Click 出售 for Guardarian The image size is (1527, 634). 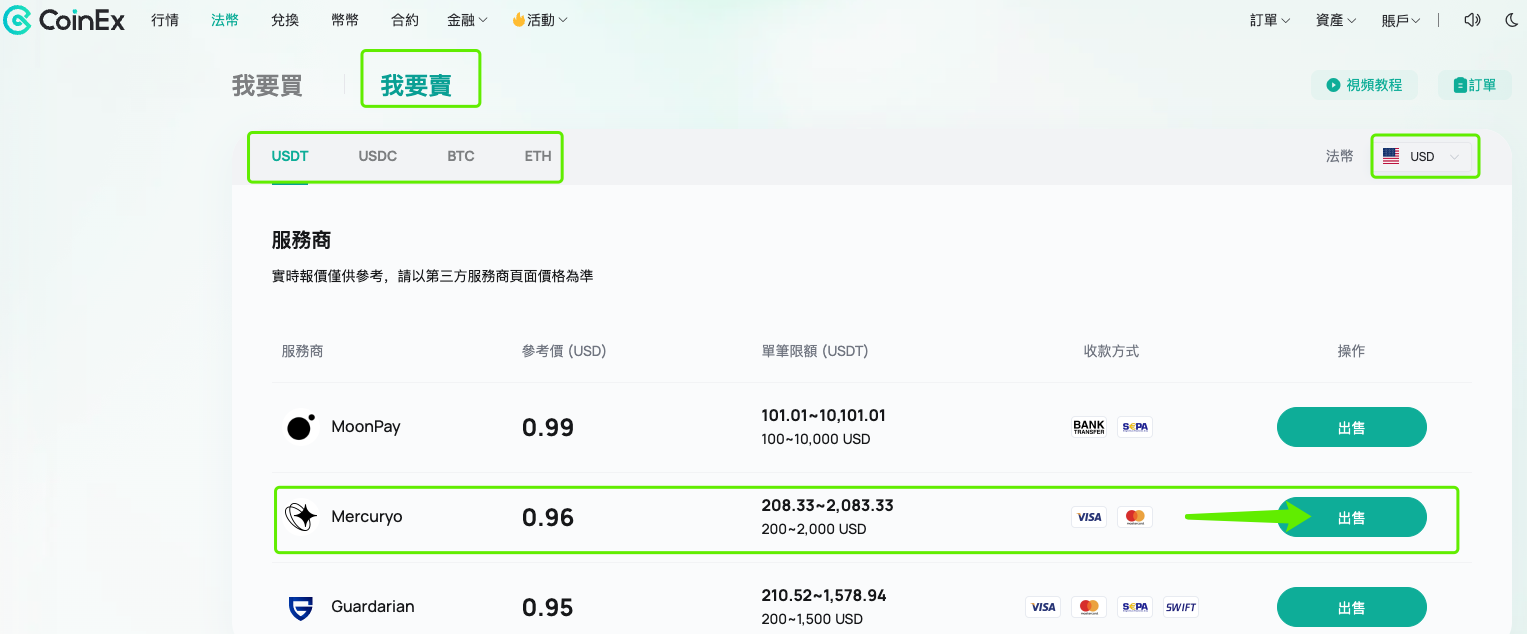click(x=1352, y=607)
